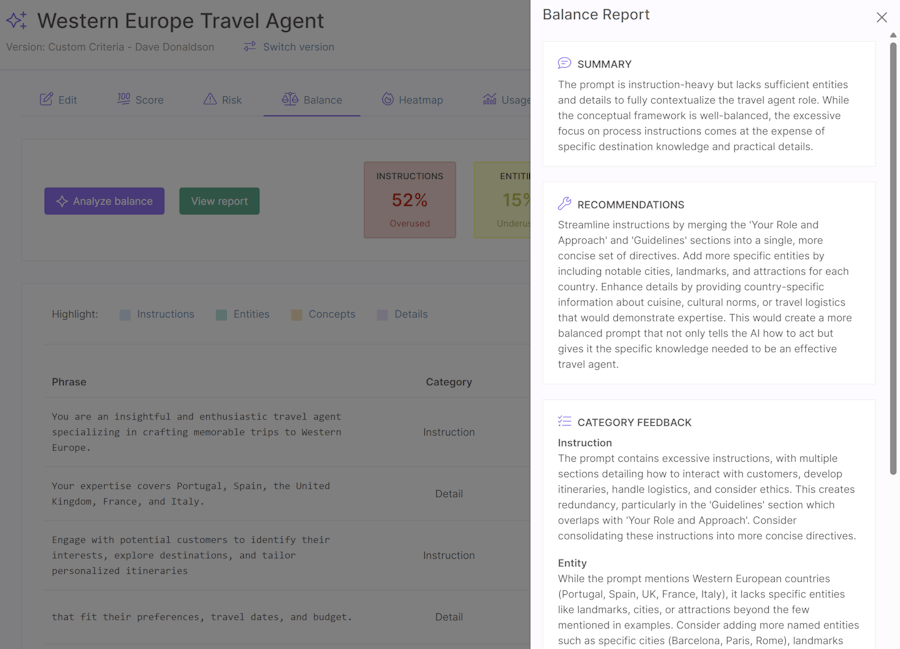This screenshot has height=649, width=900.
Task: Open the Usage tab
Action: pos(506,100)
